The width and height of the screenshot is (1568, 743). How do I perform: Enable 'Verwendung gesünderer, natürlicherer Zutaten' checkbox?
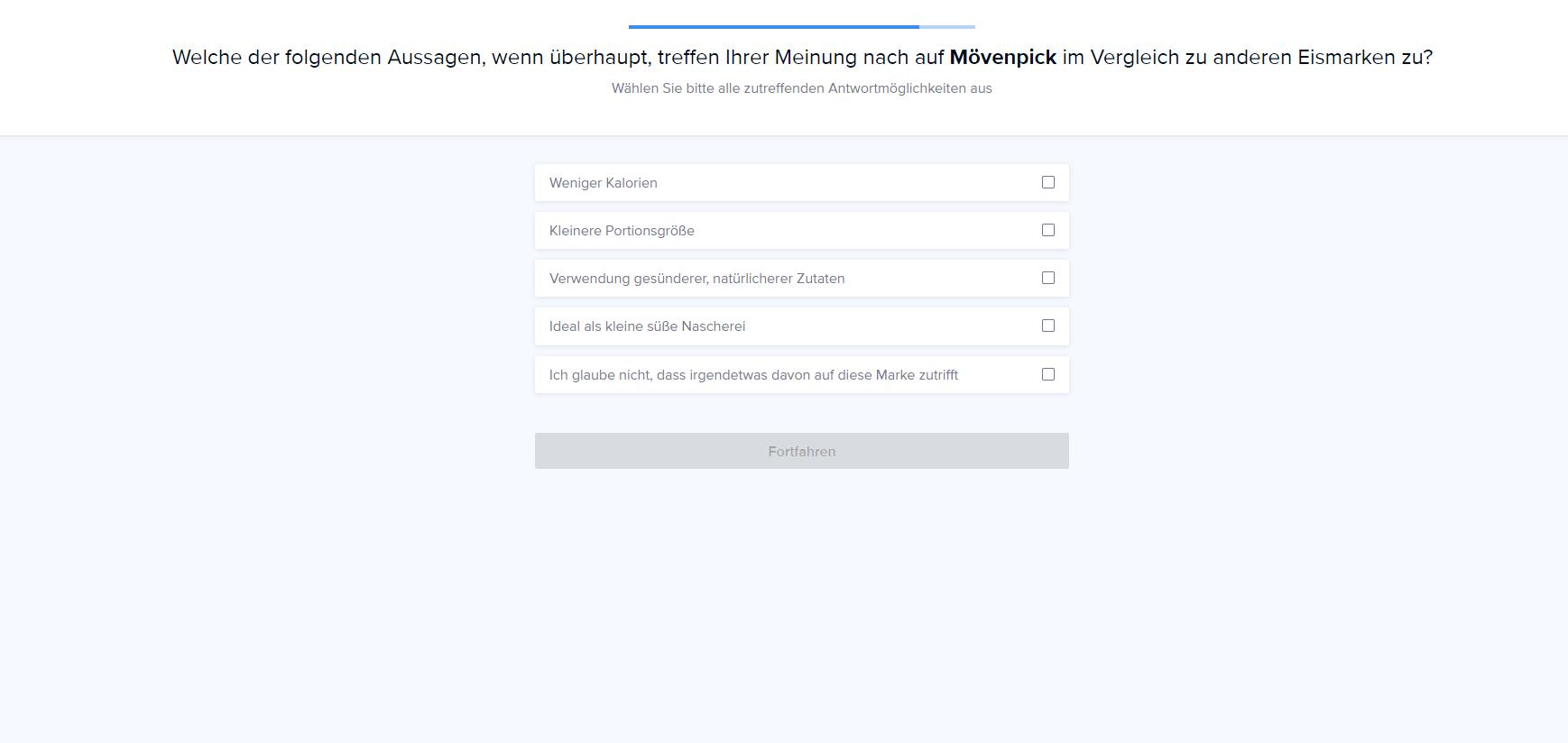pos(1047,278)
